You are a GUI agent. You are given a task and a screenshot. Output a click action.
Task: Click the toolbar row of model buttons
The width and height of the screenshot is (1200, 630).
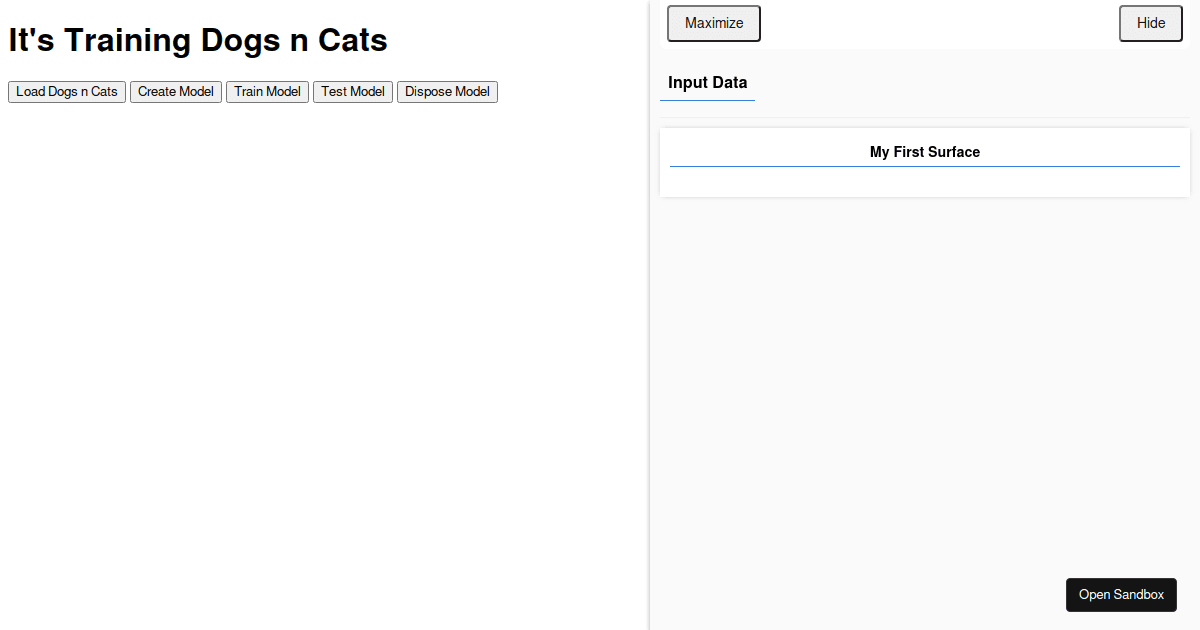click(250, 91)
